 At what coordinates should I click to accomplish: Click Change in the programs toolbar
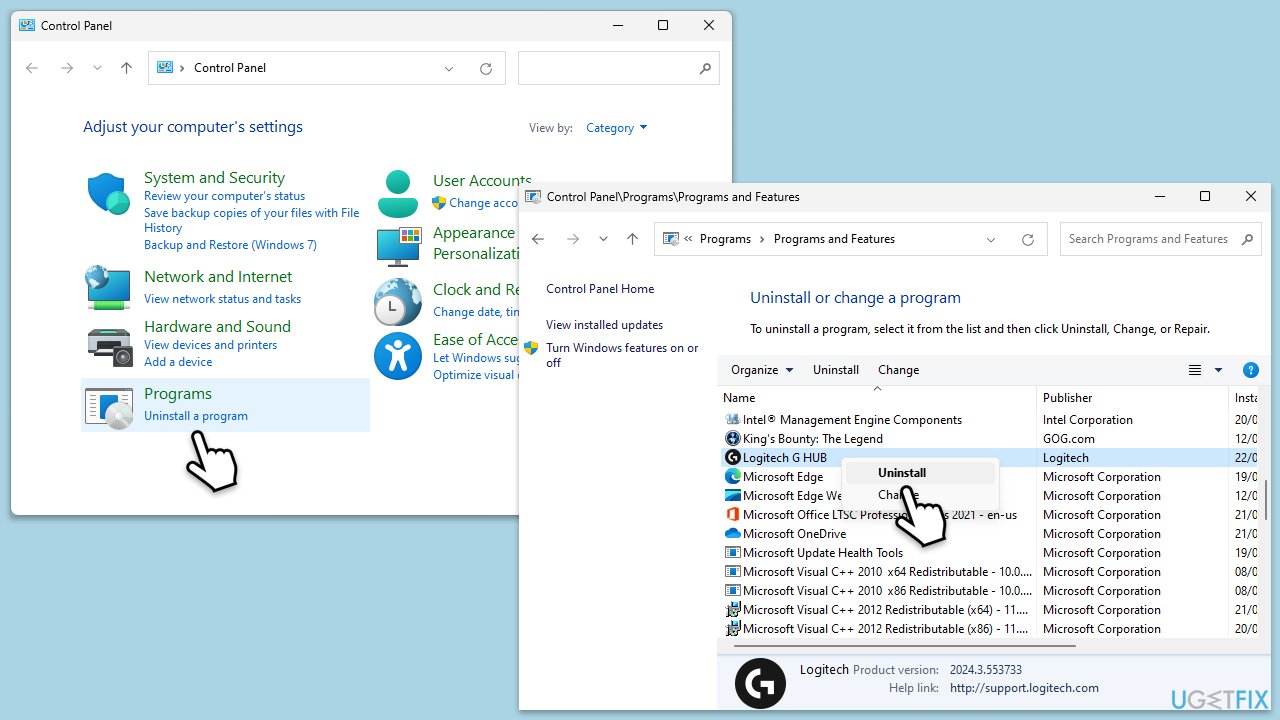(x=898, y=370)
